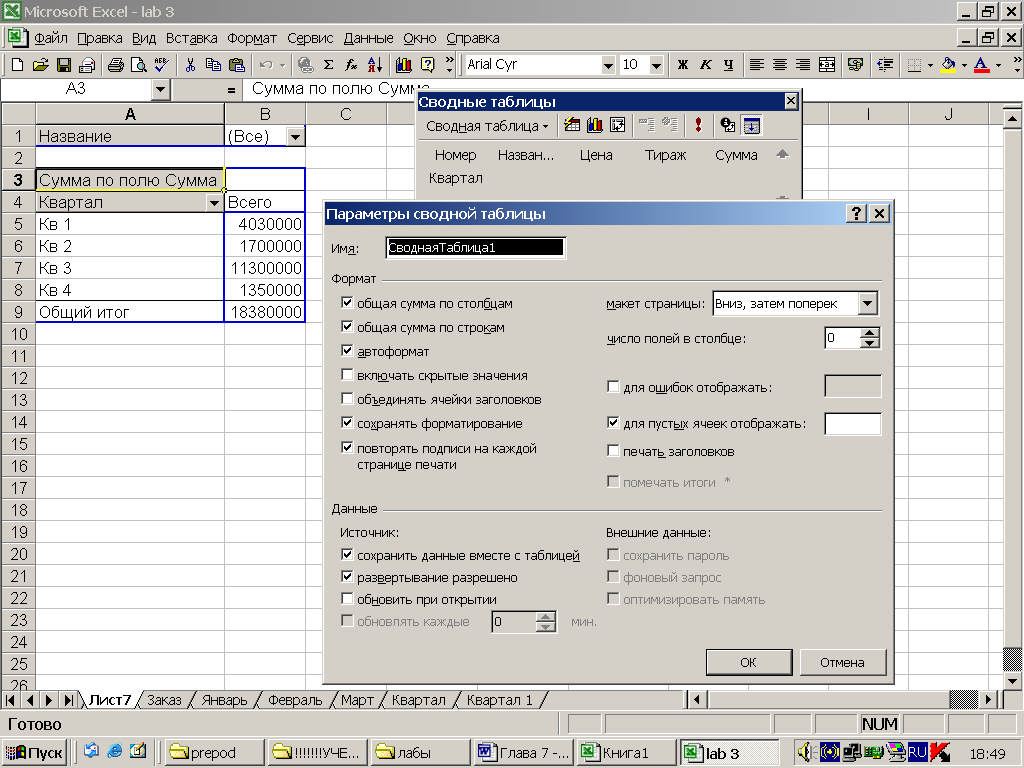This screenshot has width=1024, height=768.
Task: Click the New workbook icon
Action: tap(18, 65)
